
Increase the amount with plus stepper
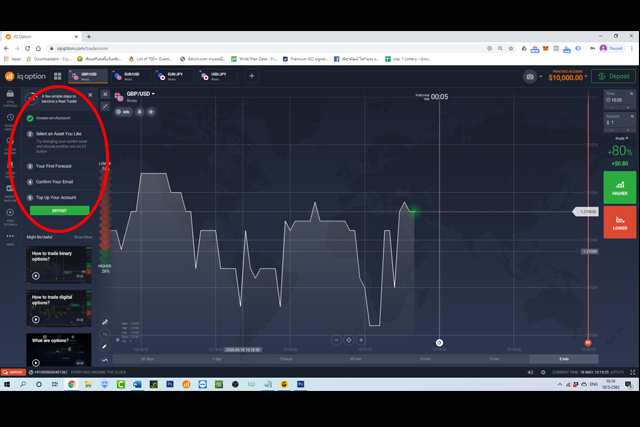628,130
